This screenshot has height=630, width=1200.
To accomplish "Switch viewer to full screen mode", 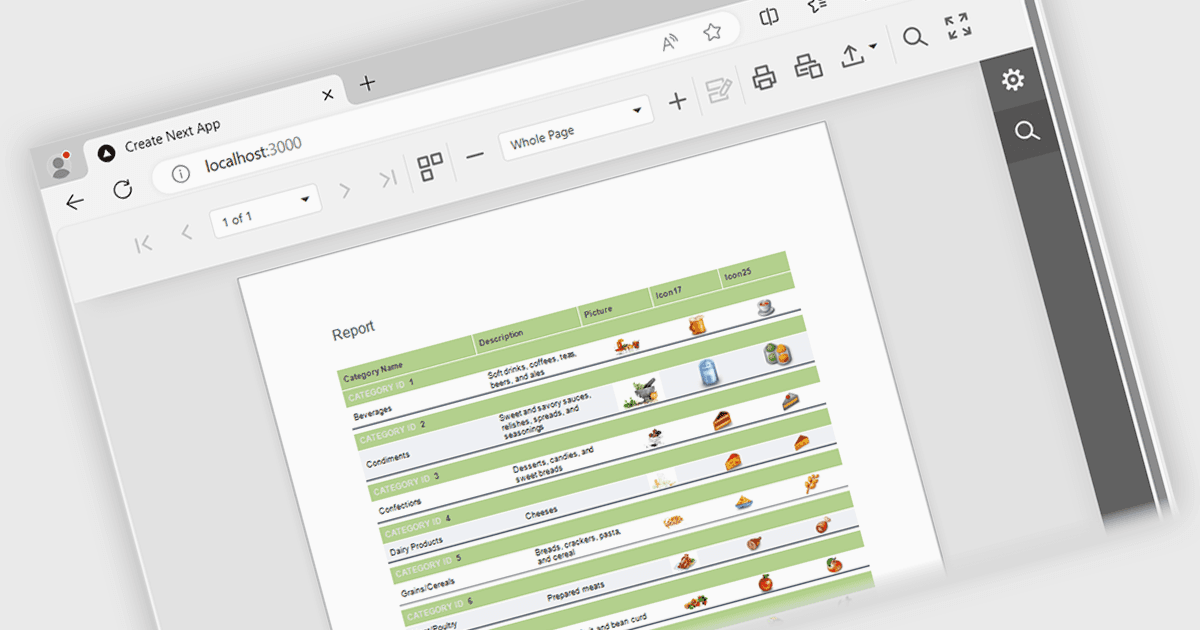I will (958, 27).
